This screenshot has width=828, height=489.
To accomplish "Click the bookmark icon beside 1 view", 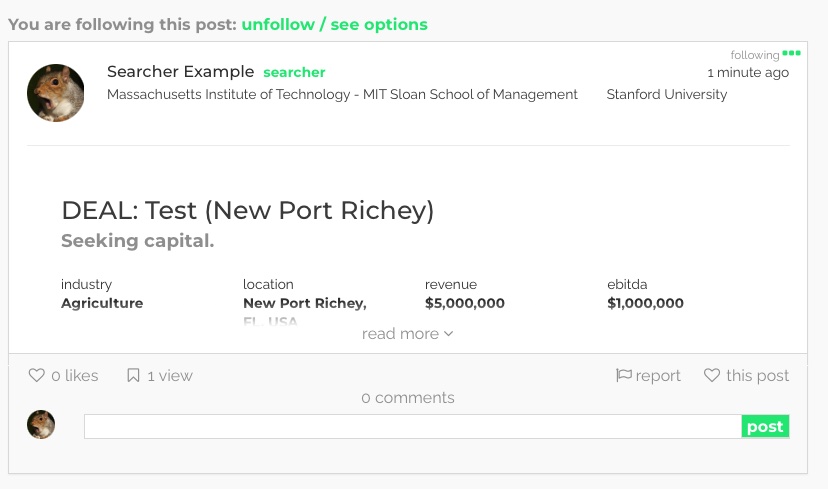I will coord(133,376).
